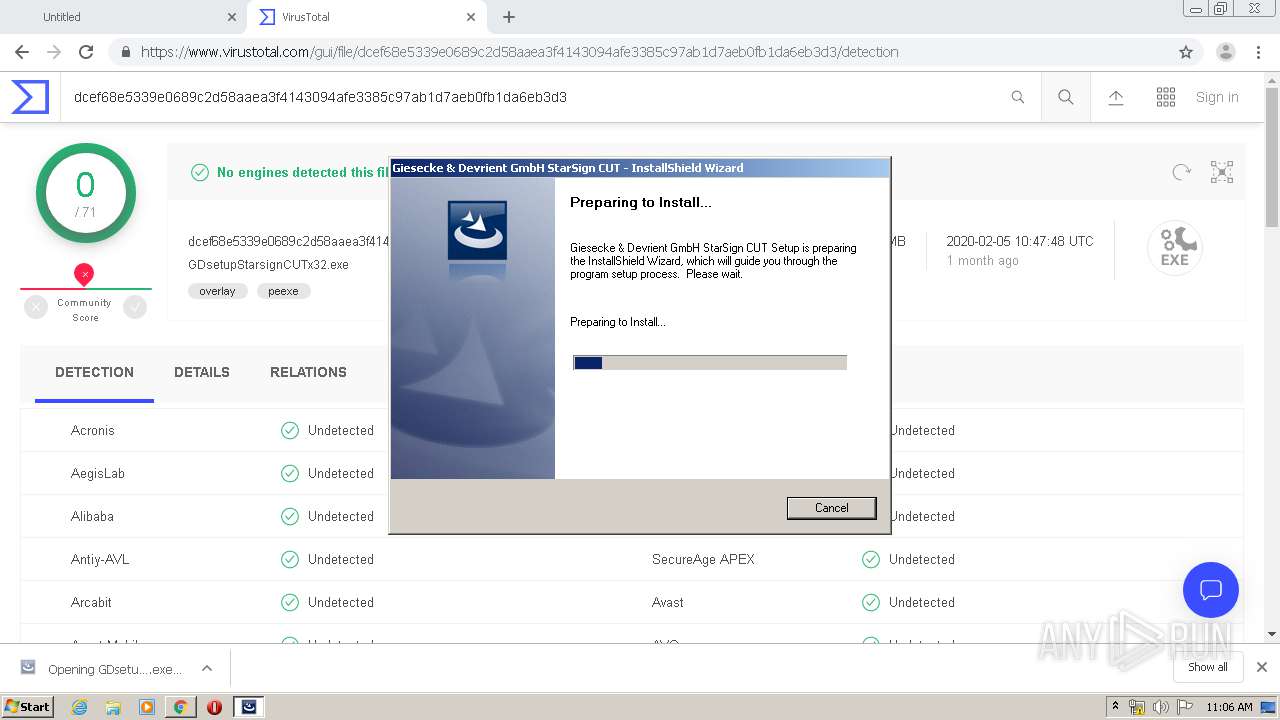Switch to the DETAILS tab
The height and width of the screenshot is (720, 1280).
click(x=202, y=372)
